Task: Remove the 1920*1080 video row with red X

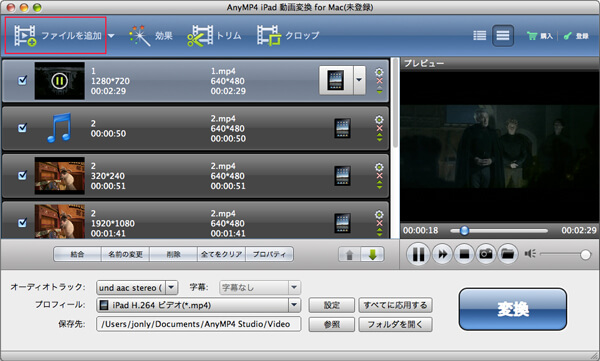Action: click(x=379, y=223)
